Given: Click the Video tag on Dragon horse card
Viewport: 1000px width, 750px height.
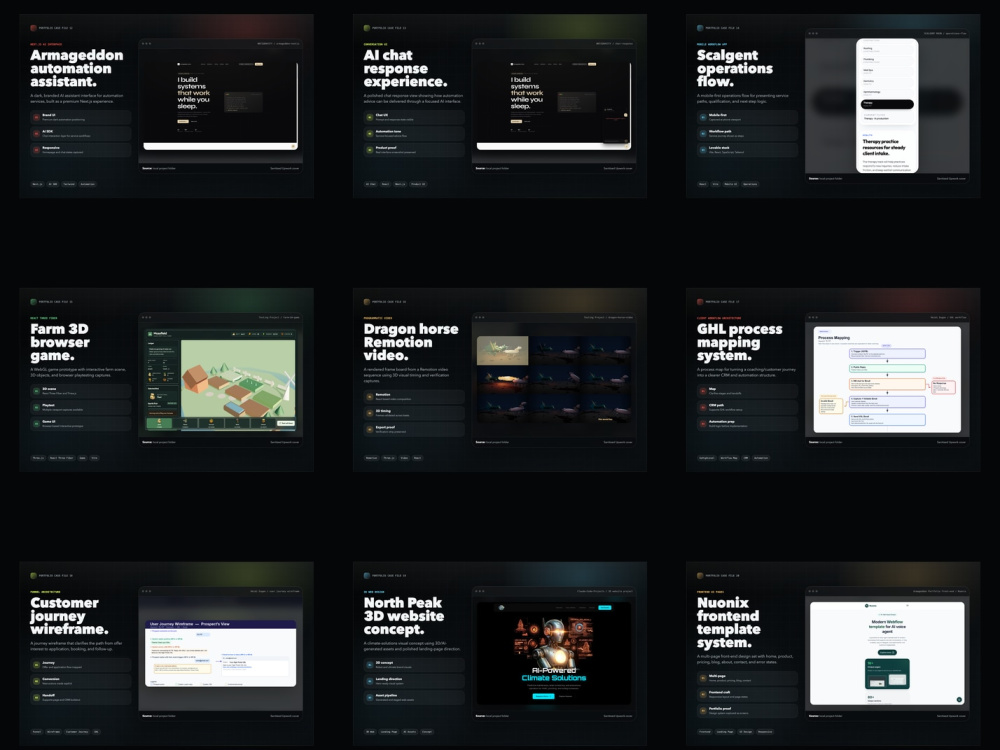Looking at the screenshot, I should pos(404,458).
